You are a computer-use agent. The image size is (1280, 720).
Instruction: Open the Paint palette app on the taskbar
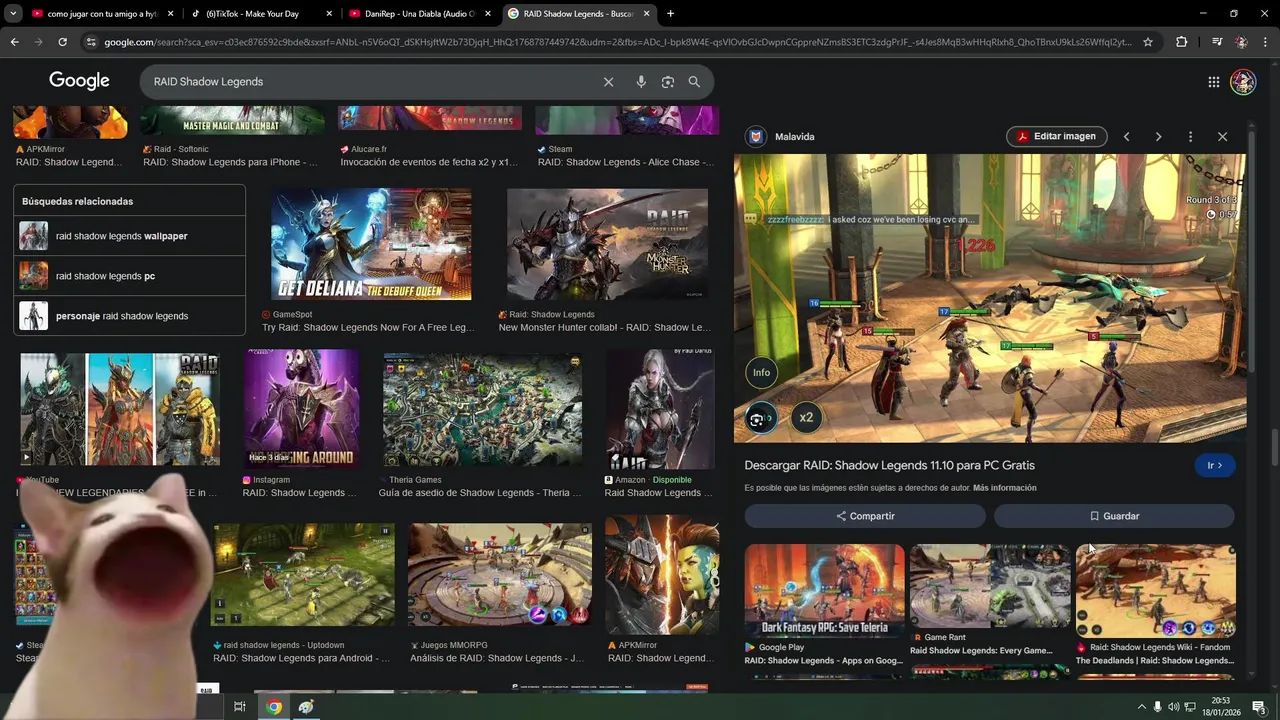point(306,707)
